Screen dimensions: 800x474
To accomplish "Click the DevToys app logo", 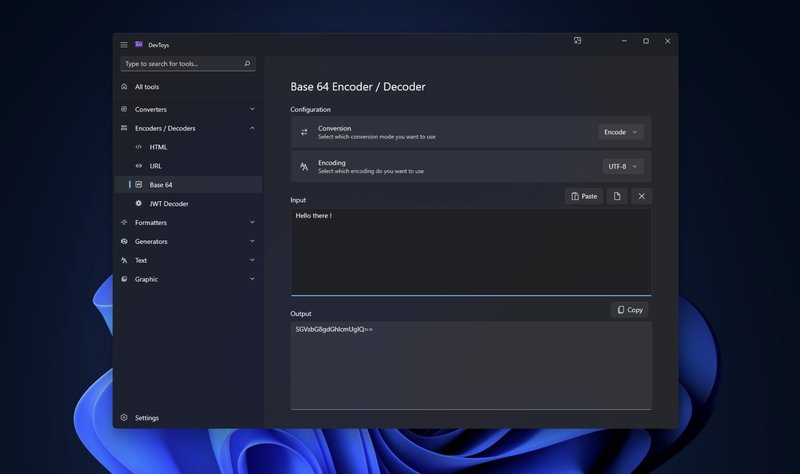I will pos(139,44).
